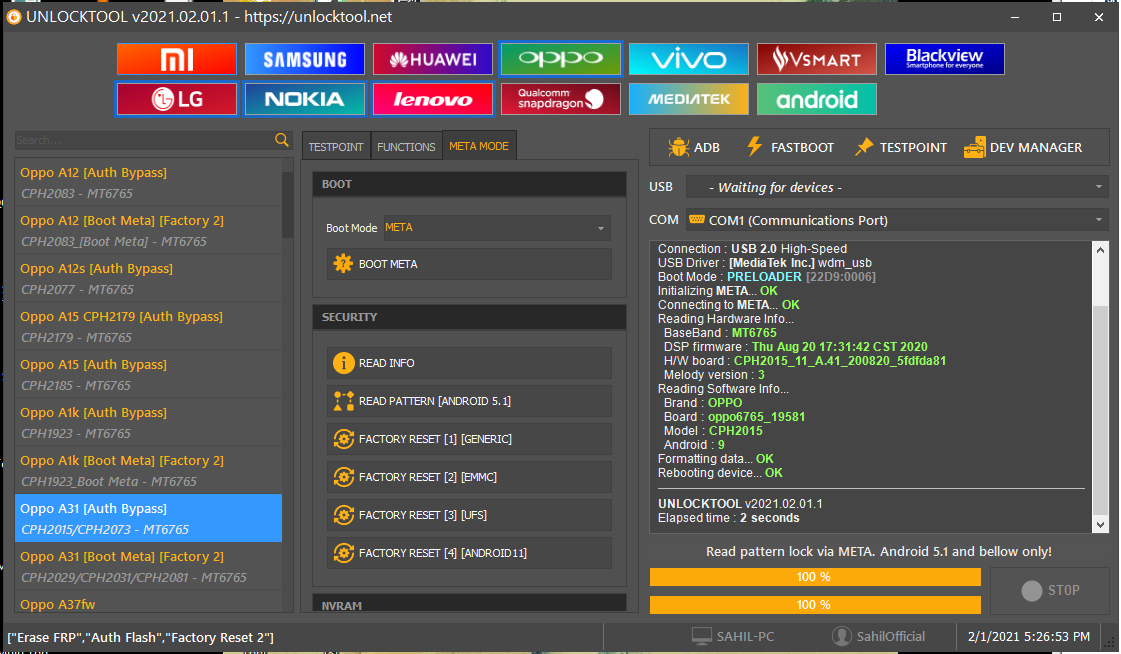Select the Vsmart brand logo
This screenshot has height=654, width=1121.
click(x=816, y=59)
